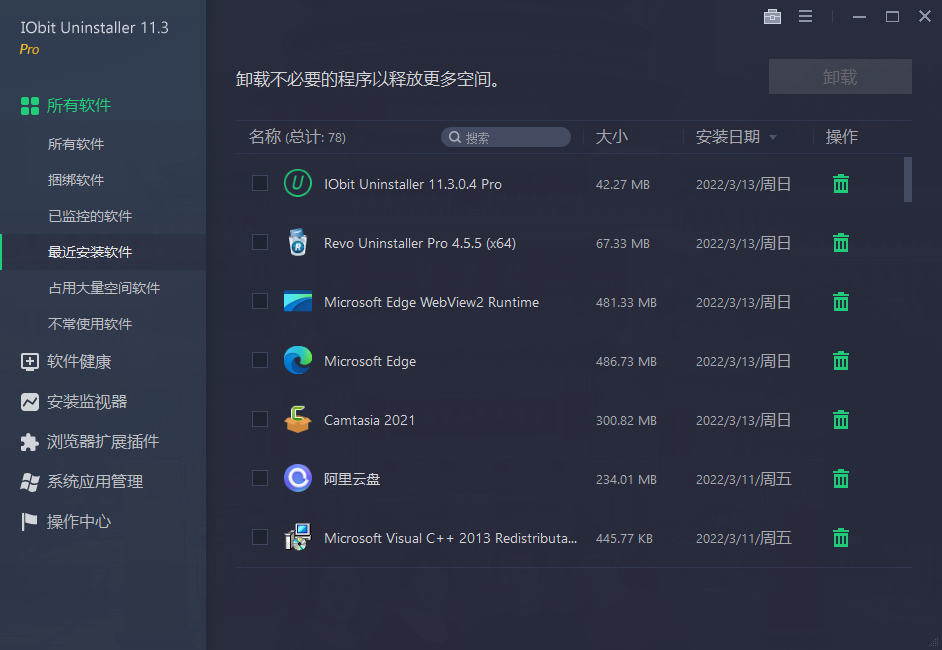The width and height of the screenshot is (942, 650).
Task: Open 已监控的软件 in the sidebar
Action: tap(90, 216)
